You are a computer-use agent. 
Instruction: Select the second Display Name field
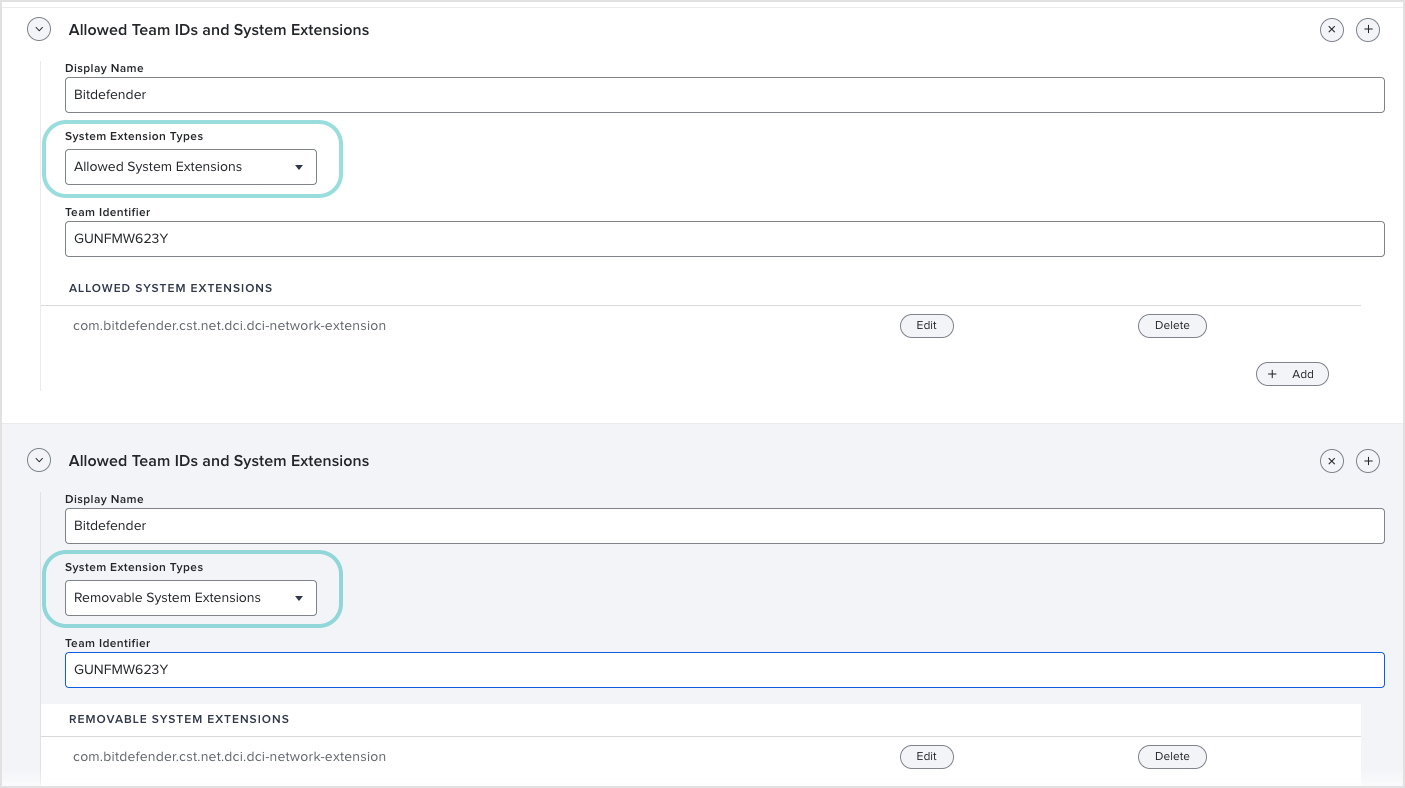tap(400, 525)
